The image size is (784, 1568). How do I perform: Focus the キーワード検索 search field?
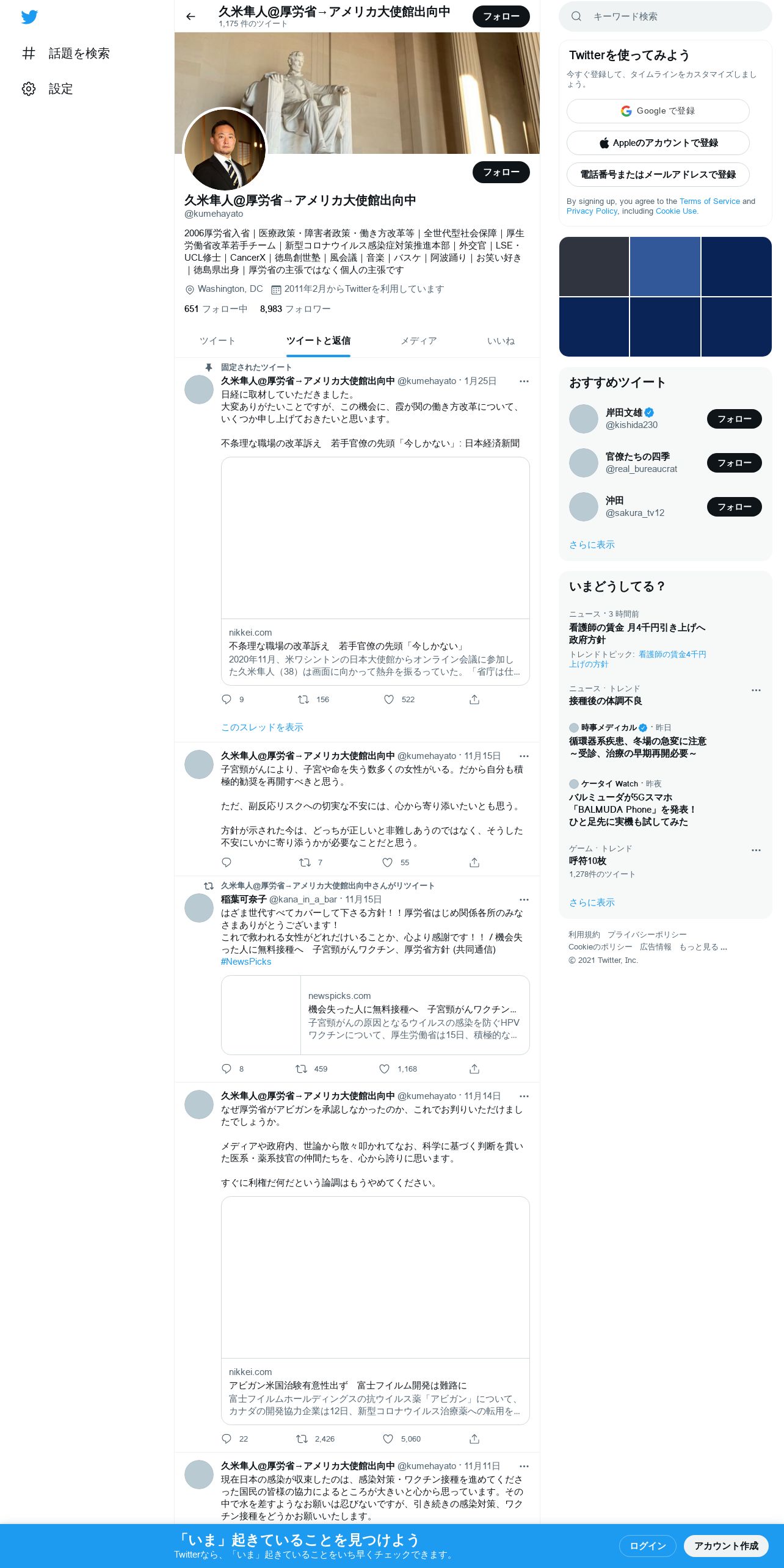coord(666,16)
